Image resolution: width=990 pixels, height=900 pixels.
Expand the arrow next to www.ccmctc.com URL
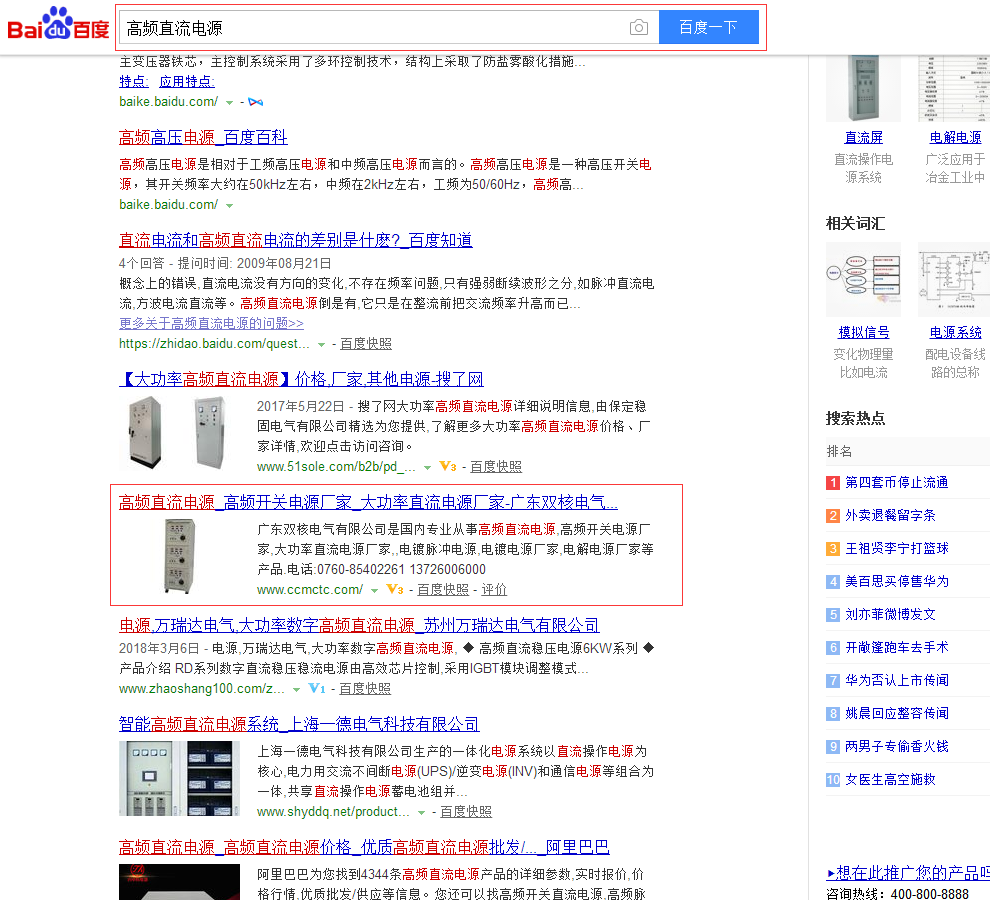click(x=375, y=590)
